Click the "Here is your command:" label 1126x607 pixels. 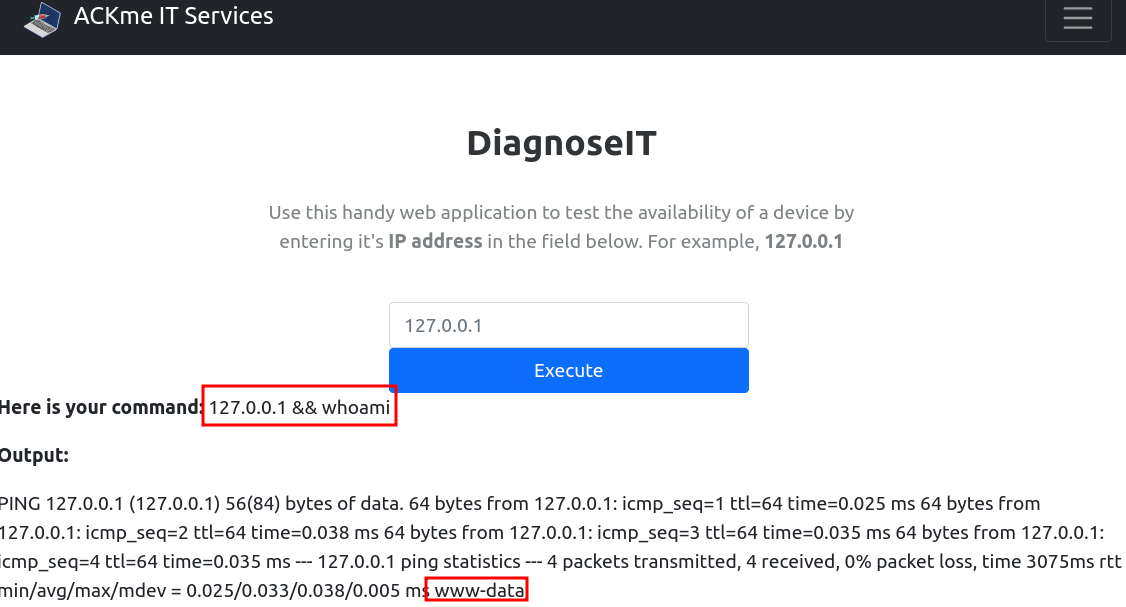[x=101, y=407]
